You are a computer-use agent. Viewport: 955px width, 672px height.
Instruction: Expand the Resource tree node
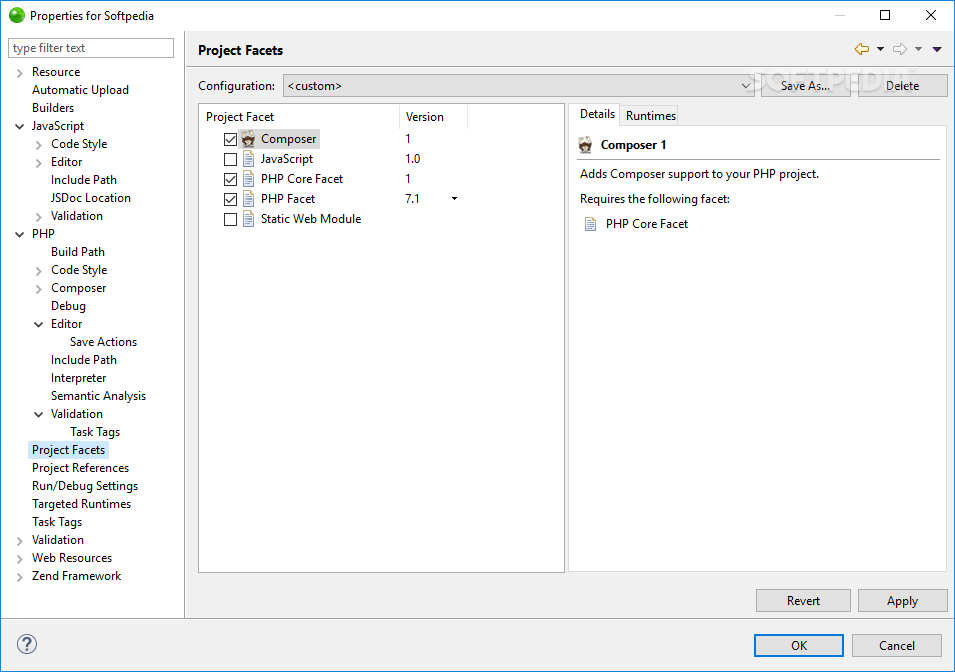(19, 73)
